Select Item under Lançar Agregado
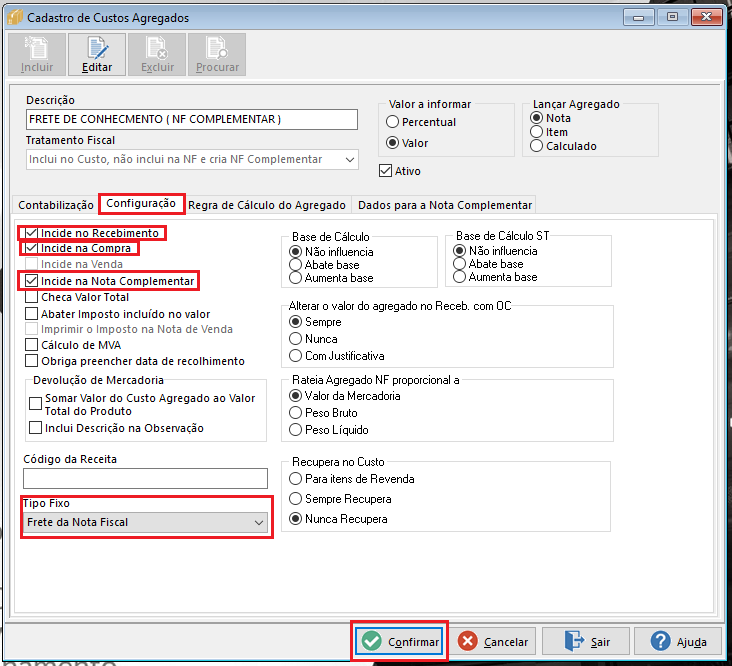This screenshot has height=666, width=732. pyautogui.click(x=549, y=132)
